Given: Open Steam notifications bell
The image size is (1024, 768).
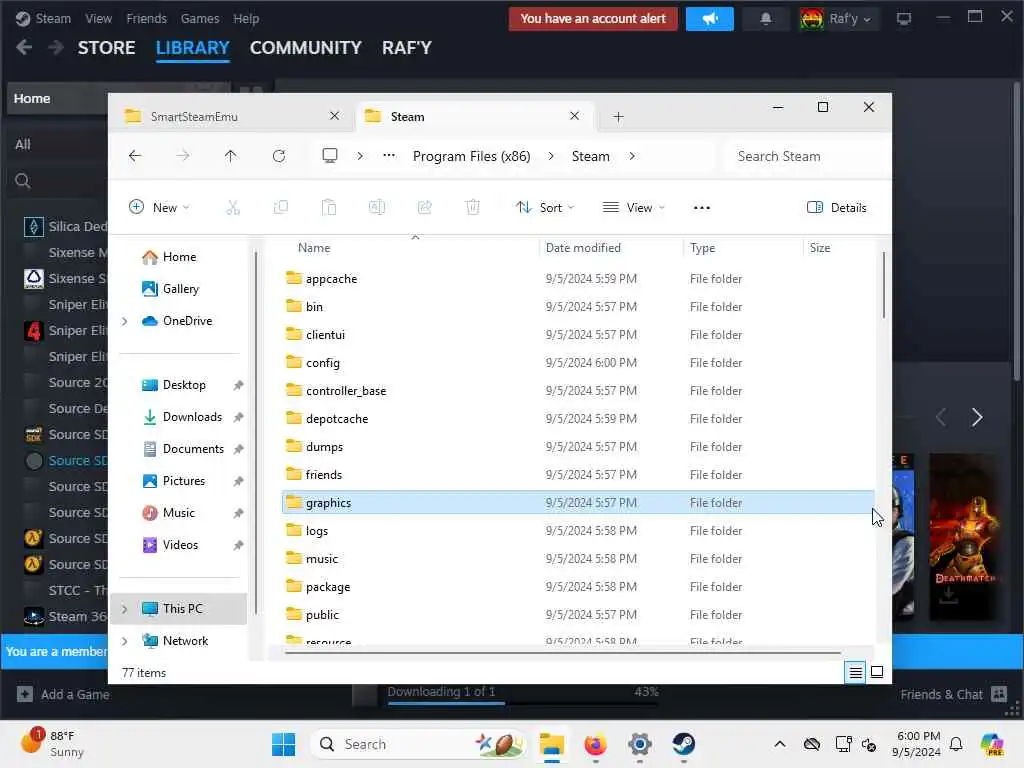Looking at the screenshot, I should coord(765,19).
